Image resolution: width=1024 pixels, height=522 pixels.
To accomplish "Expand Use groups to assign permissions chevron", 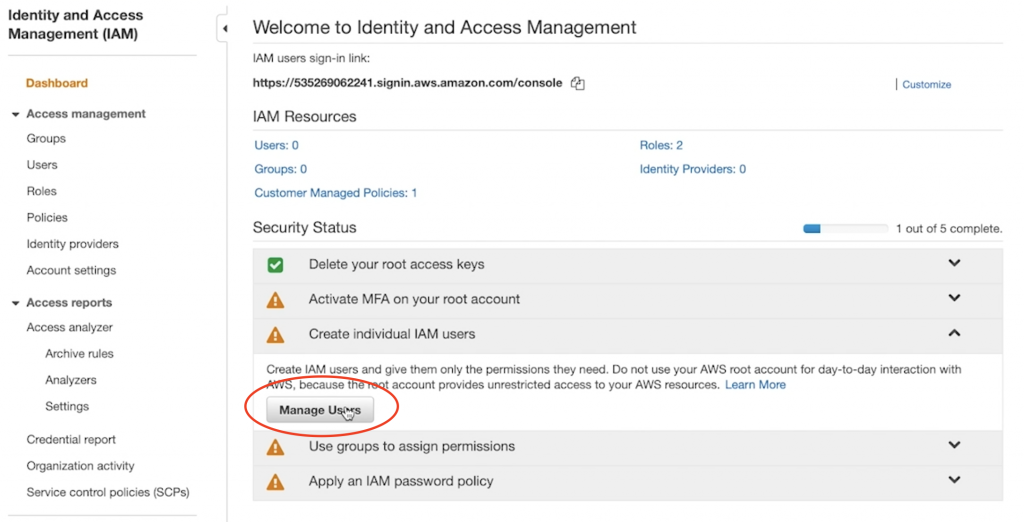I will point(954,444).
